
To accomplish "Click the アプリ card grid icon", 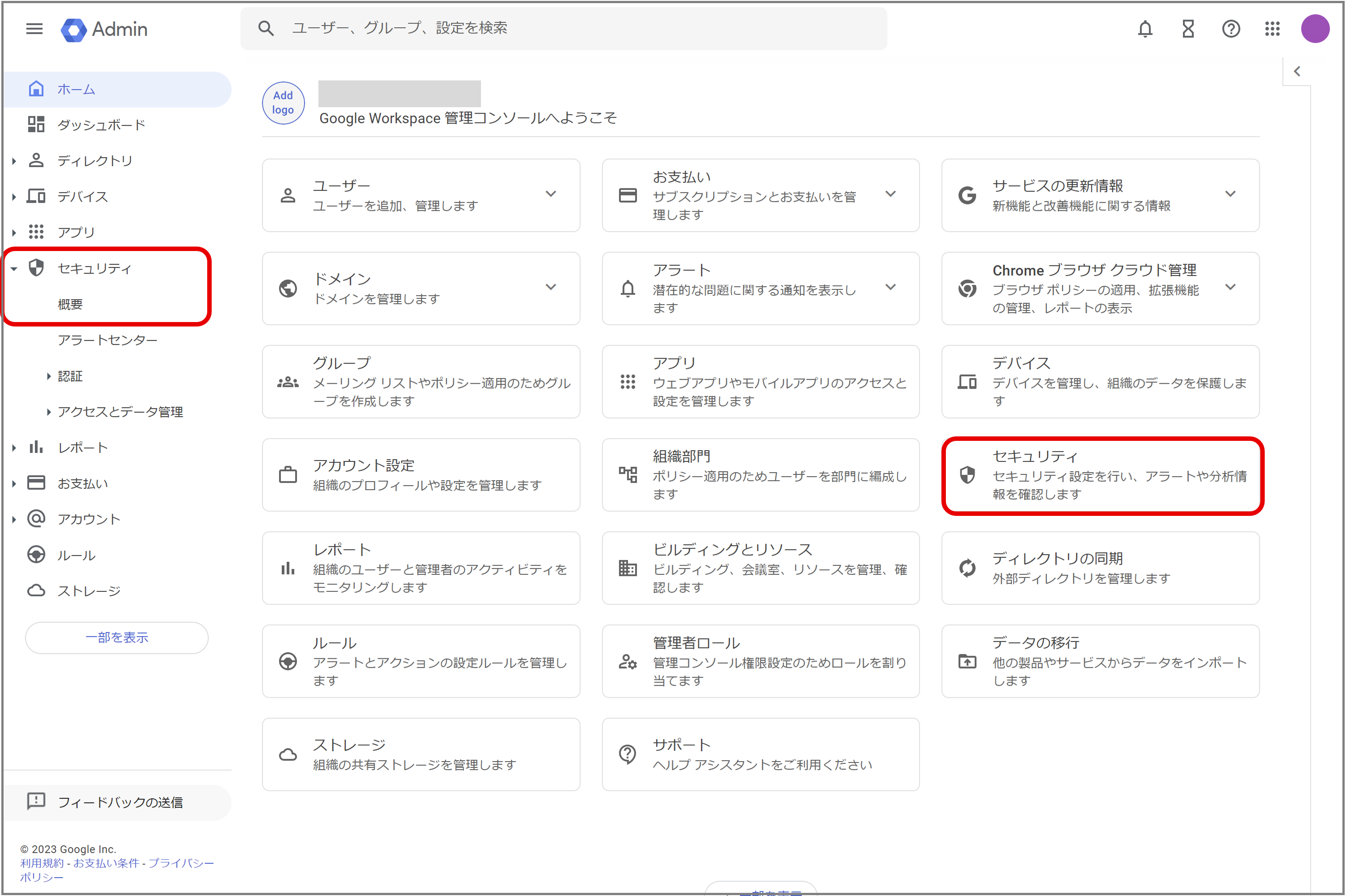I will point(627,382).
